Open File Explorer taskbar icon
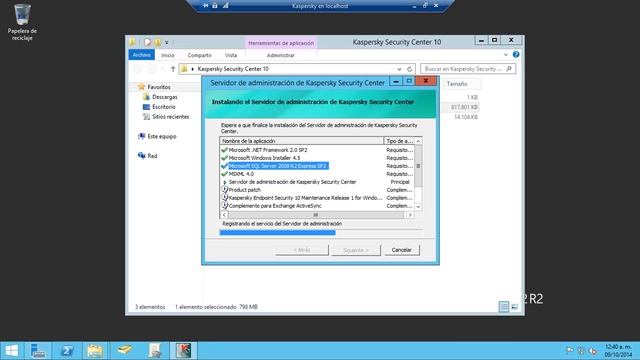Image resolution: width=640 pixels, height=360 pixels. pos(95,351)
